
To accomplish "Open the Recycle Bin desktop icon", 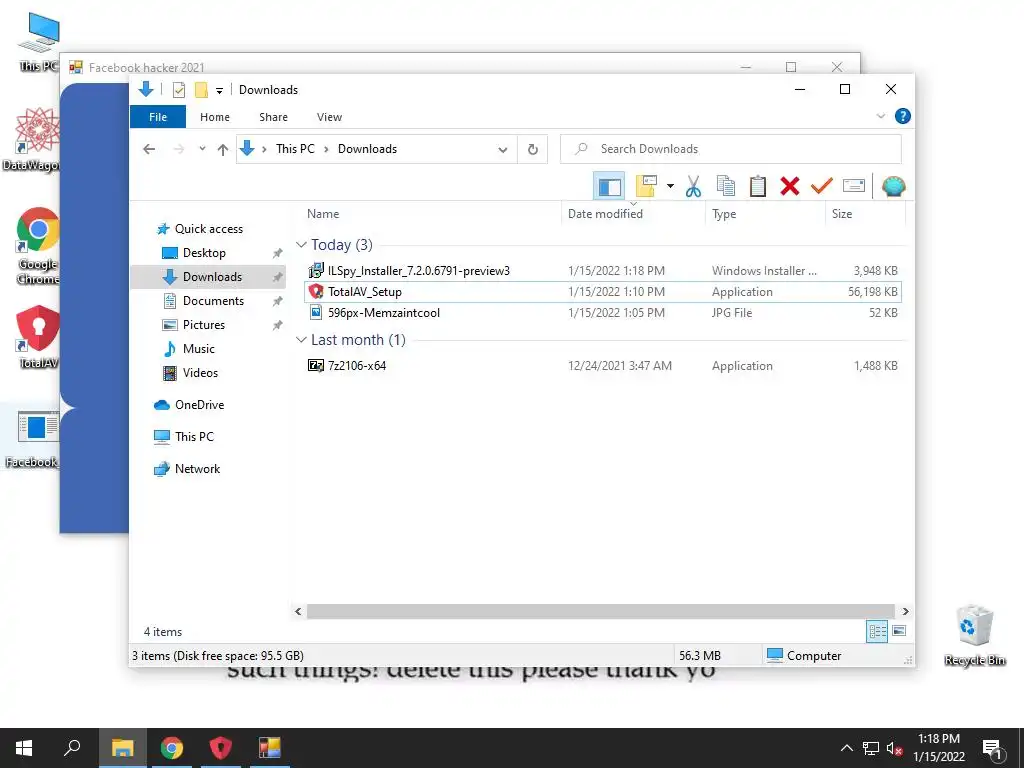I will [974, 635].
